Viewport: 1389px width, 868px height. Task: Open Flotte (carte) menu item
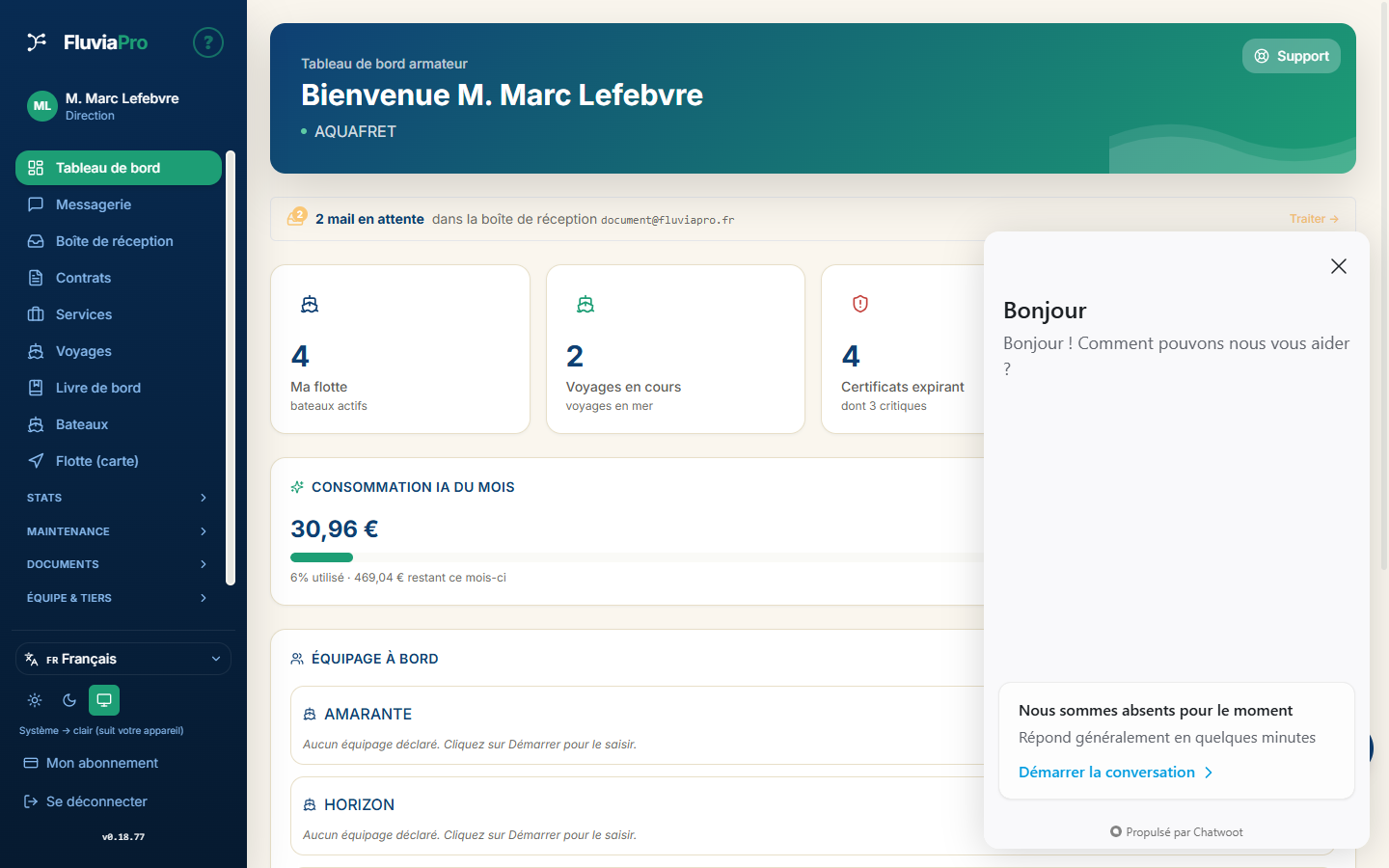[119, 461]
